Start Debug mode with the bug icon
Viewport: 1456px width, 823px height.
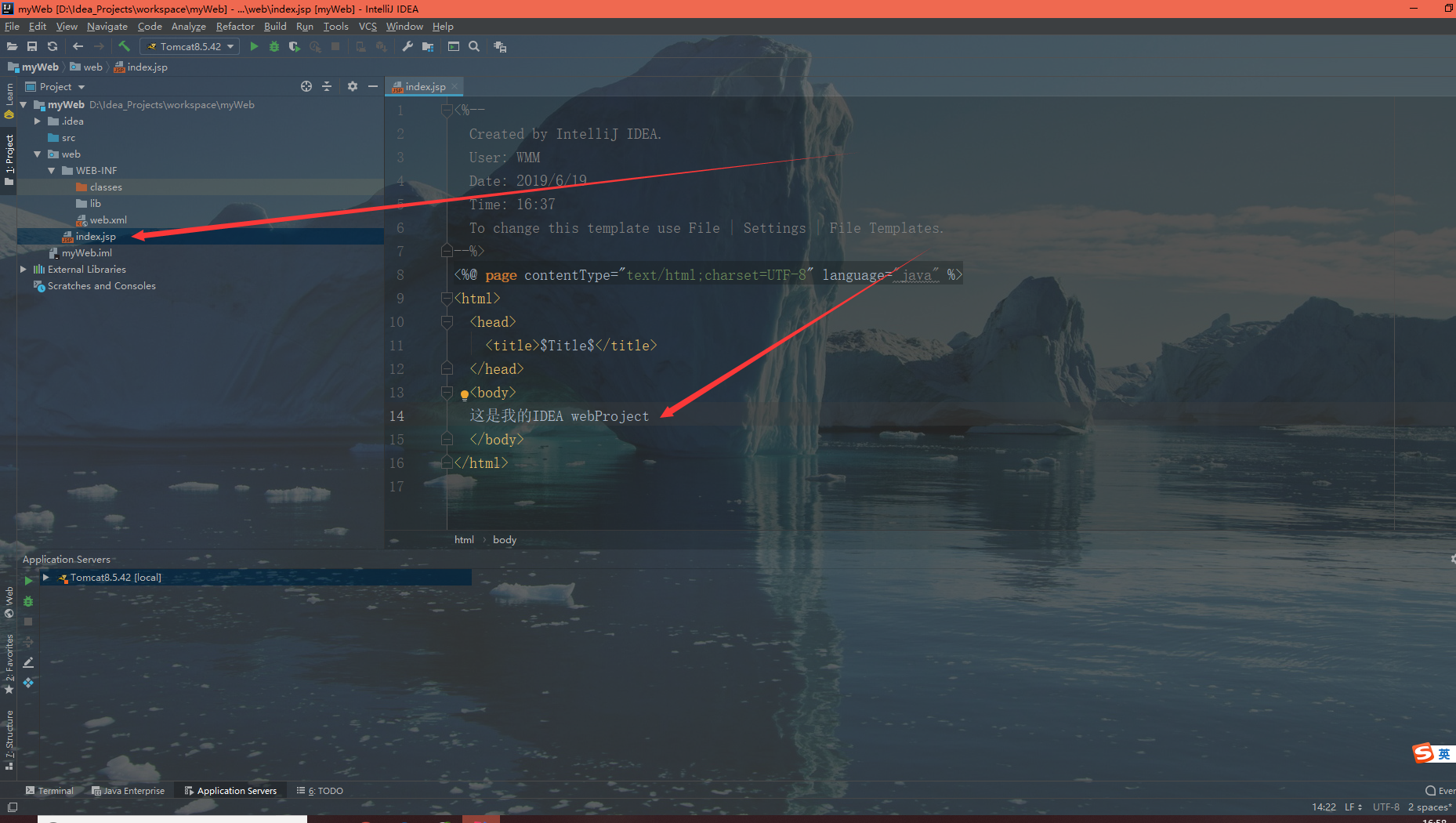click(273, 46)
